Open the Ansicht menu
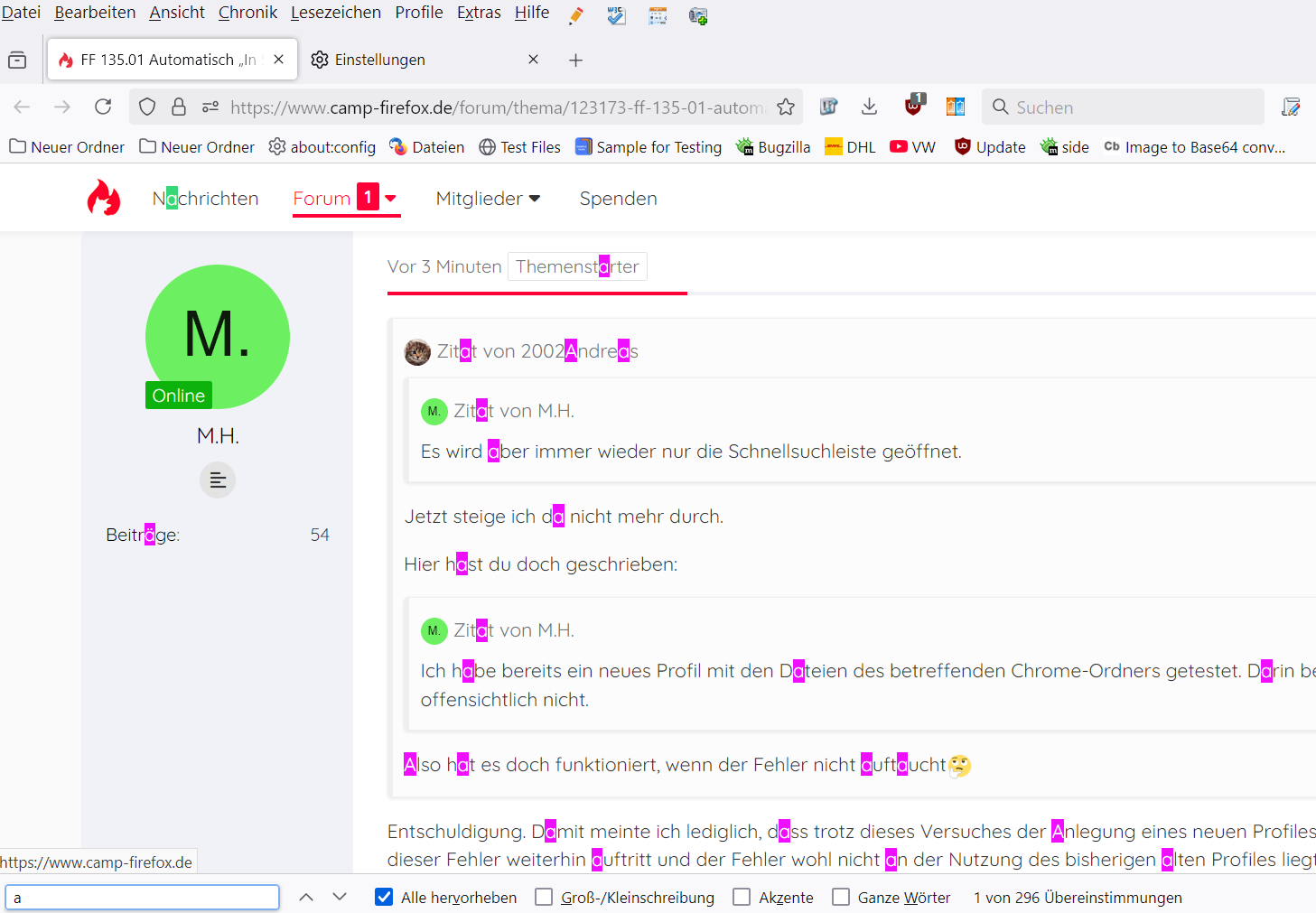The height and width of the screenshot is (913, 1316). click(x=177, y=13)
